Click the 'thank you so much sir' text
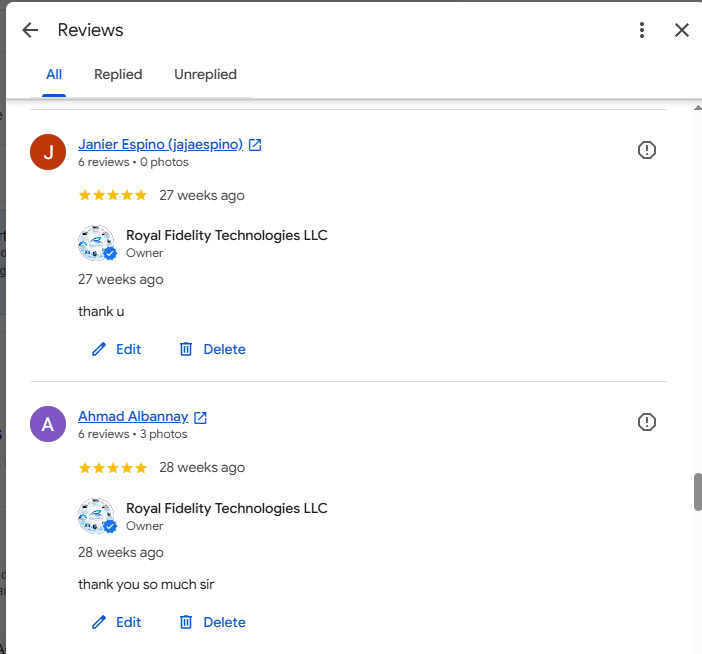The image size is (702, 654). click(146, 584)
